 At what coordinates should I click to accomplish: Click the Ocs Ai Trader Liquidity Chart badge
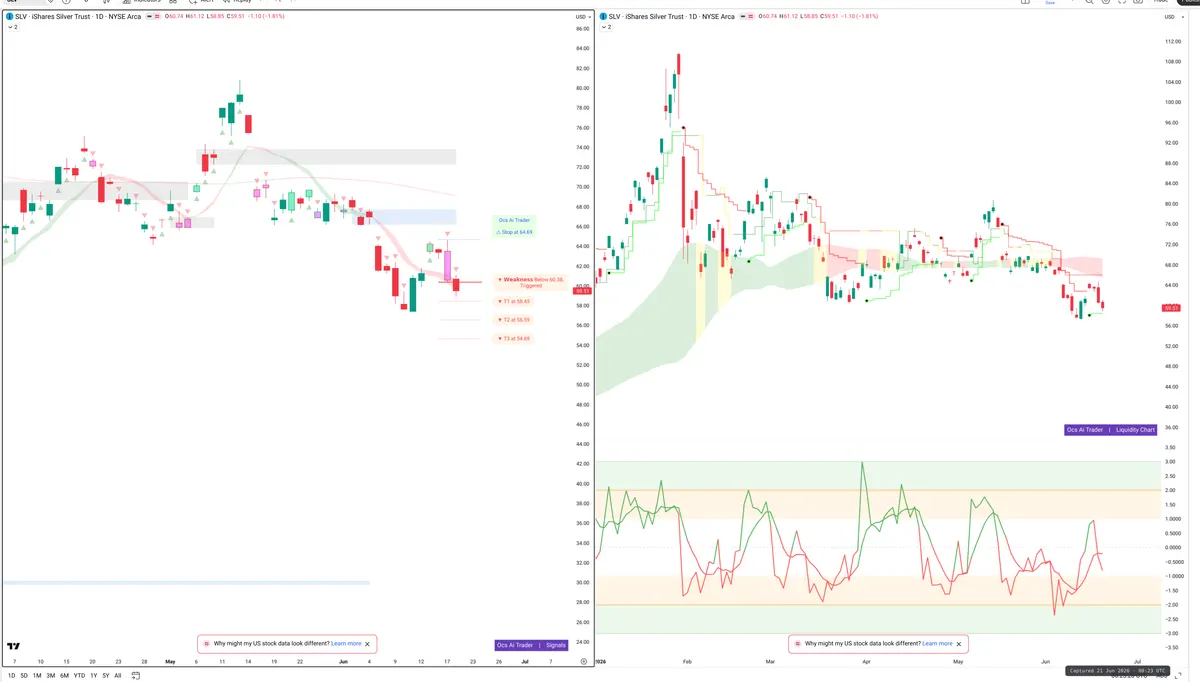click(1111, 430)
